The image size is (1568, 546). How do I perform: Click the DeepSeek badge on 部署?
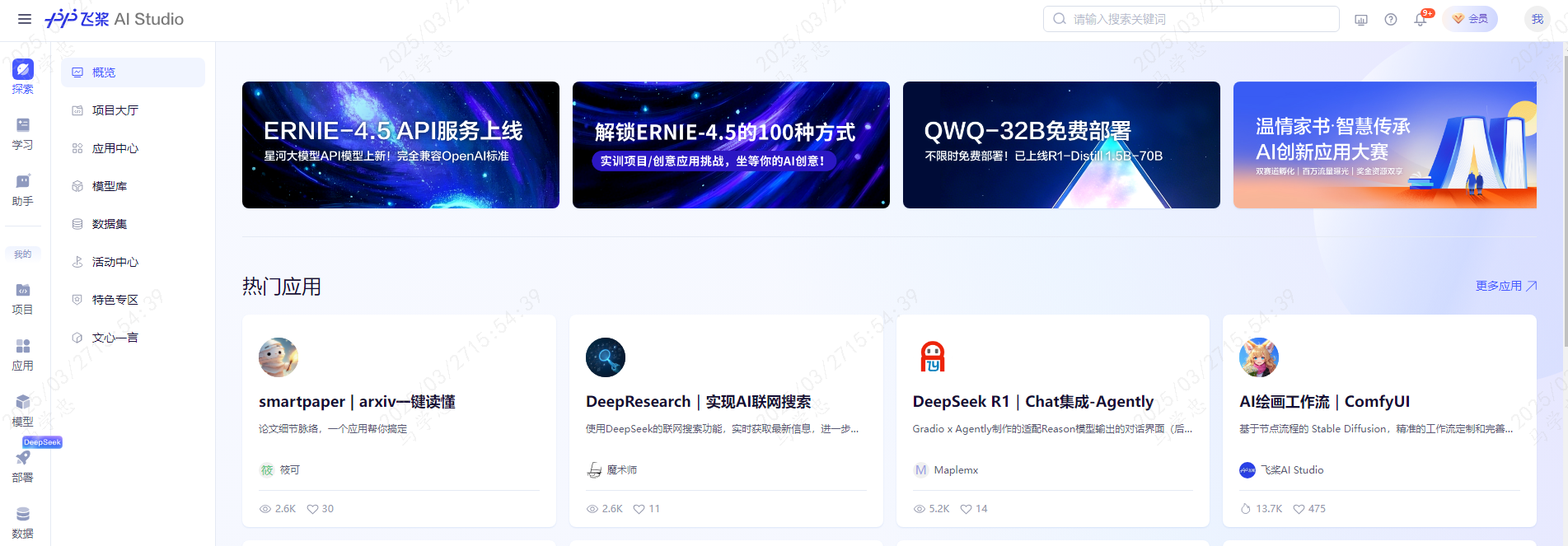coord(42,442)
